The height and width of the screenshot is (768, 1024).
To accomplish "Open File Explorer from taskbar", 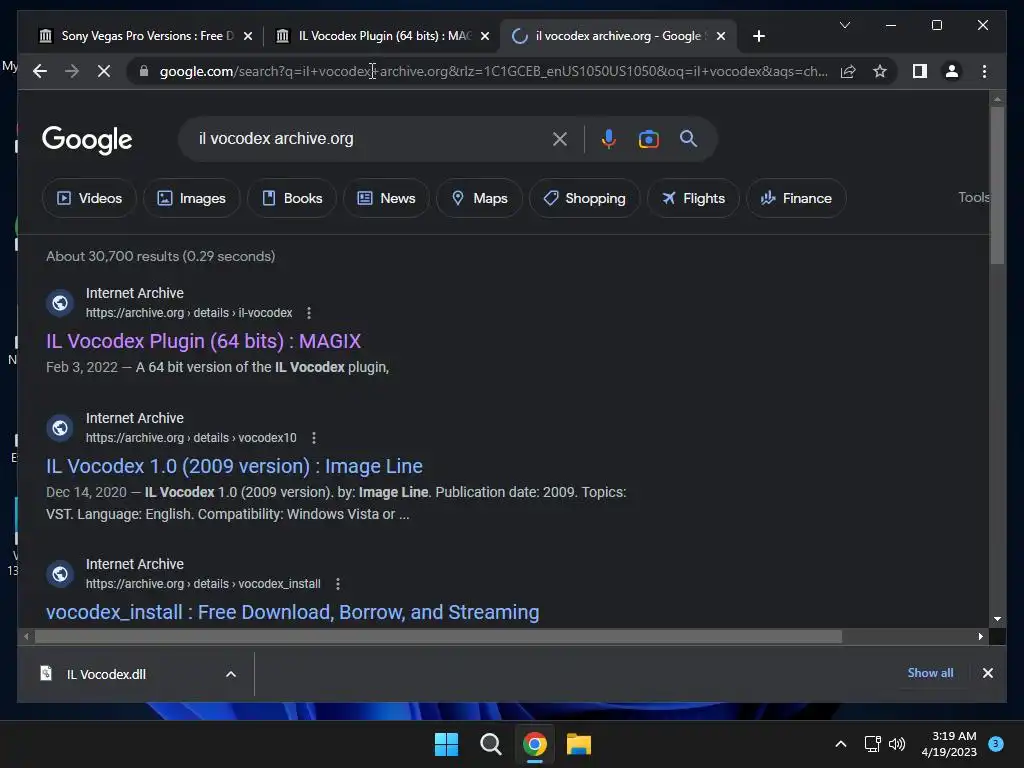I will [579, 744].
